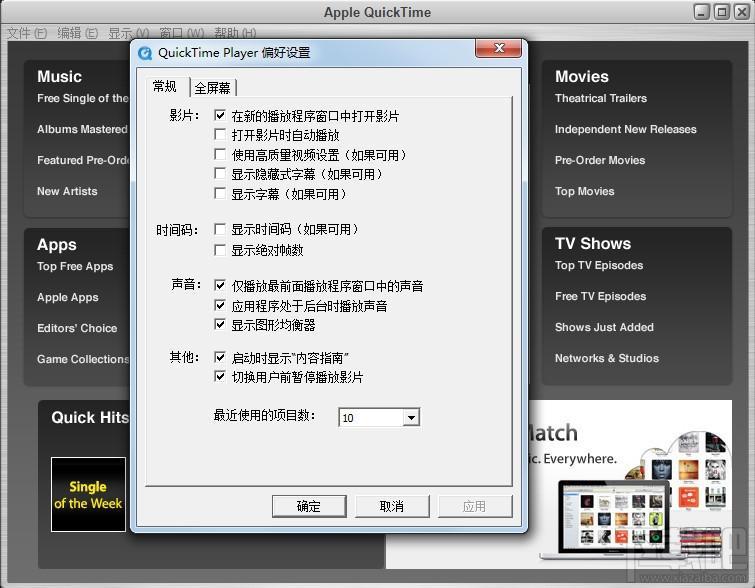The image size is (755, 588).
Task: Maximize the Apple QuickTime main window
Action: pos(722,12)
